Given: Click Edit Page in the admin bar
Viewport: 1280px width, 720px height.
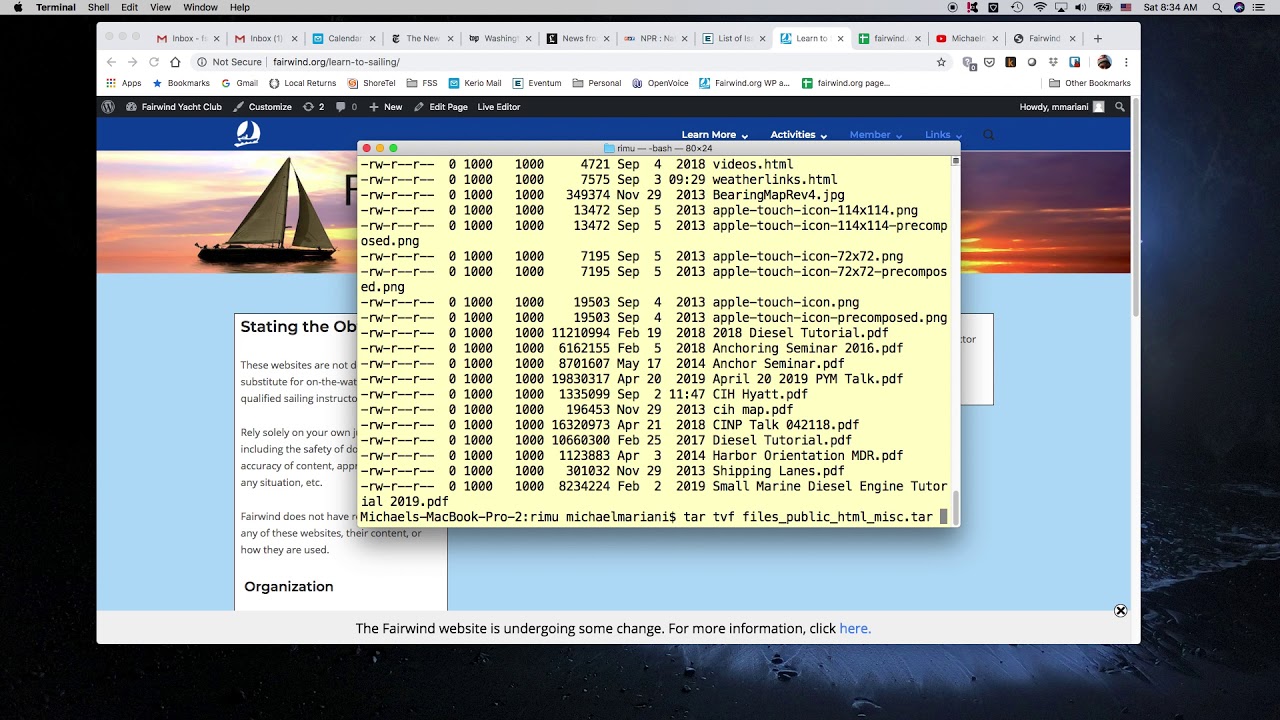Looking at the screenshot, I should point(441,107).
